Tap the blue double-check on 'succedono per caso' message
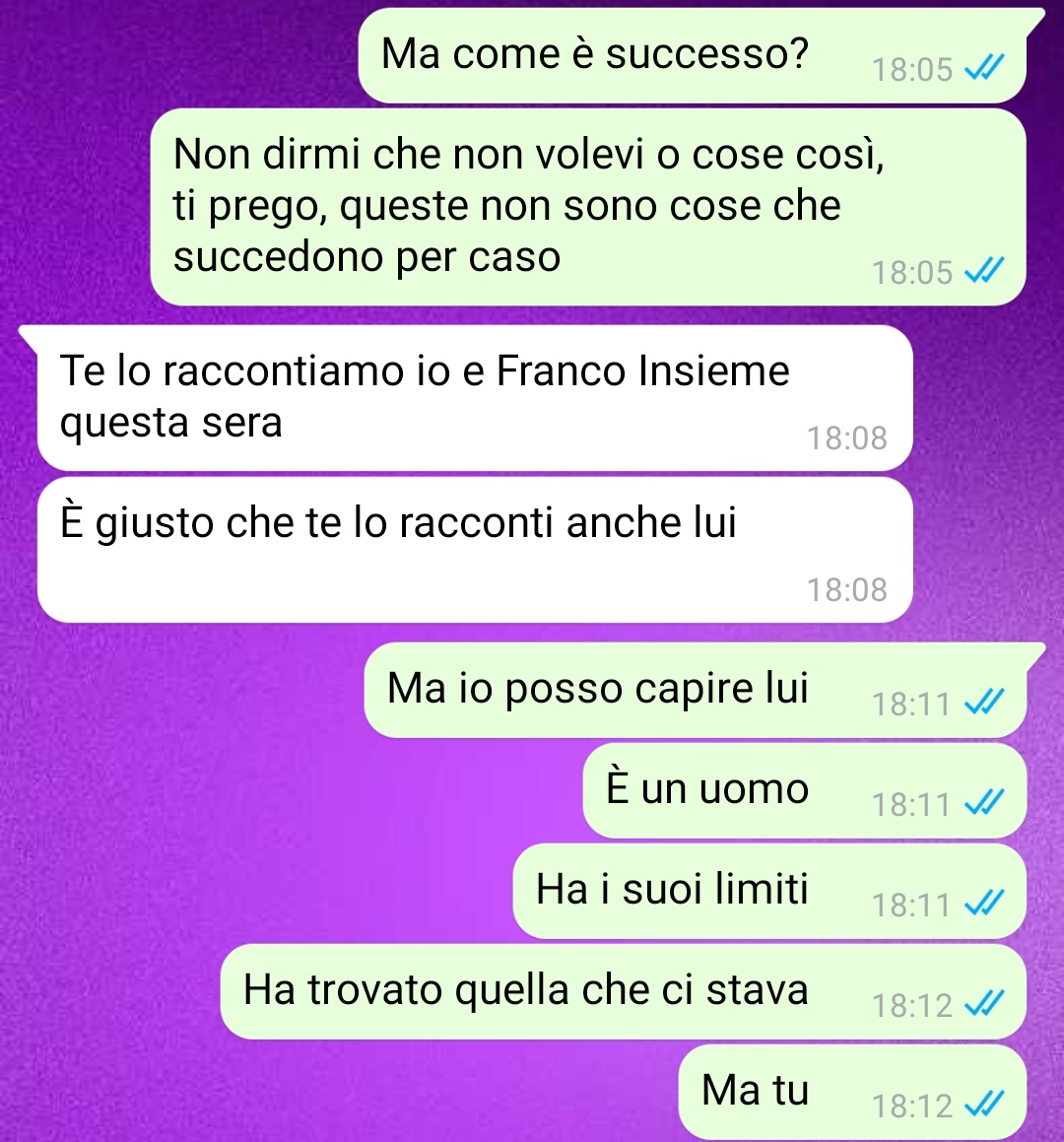 [x=984, y=272]
